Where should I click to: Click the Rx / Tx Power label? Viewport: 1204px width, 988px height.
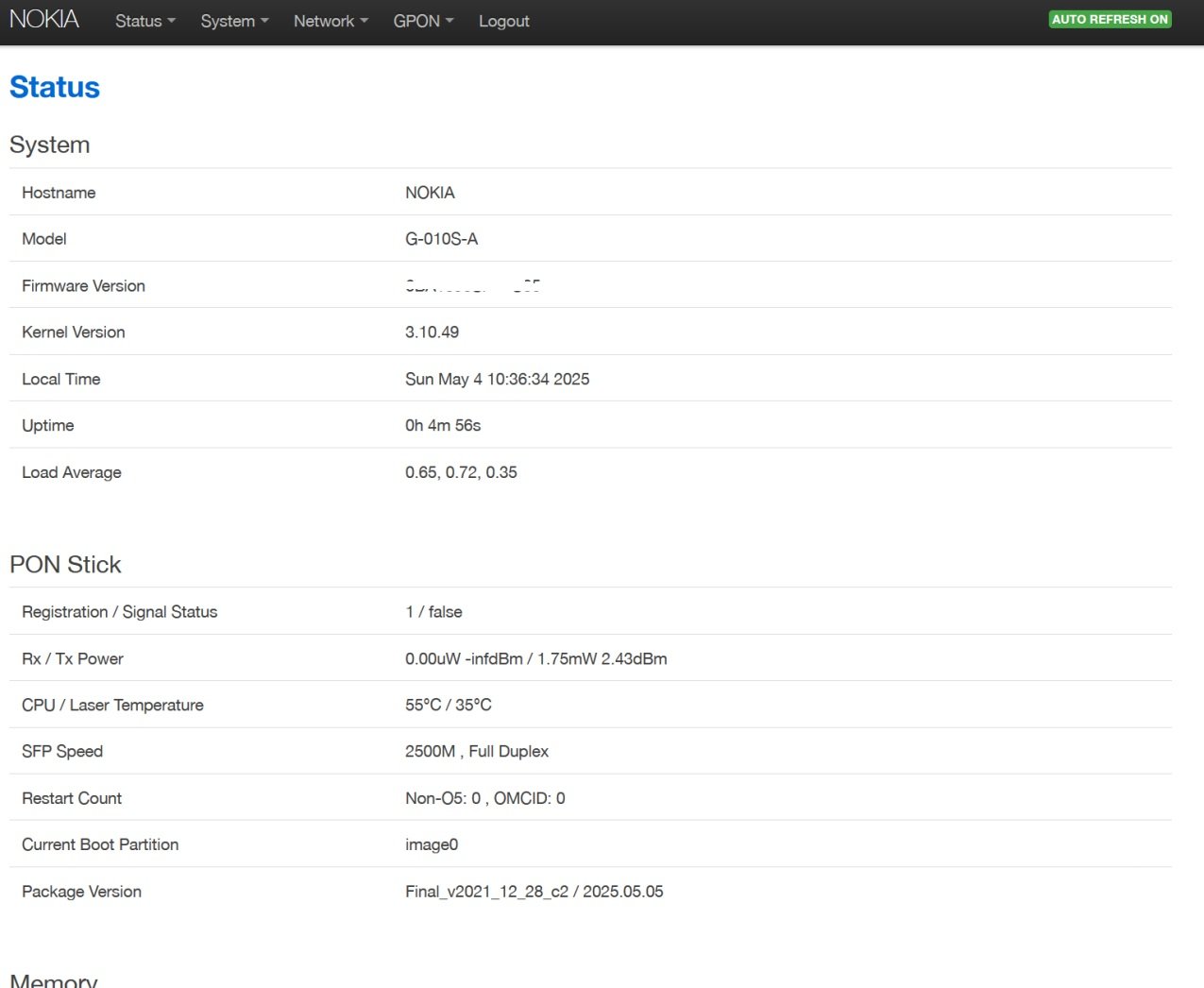click(73, 658)
